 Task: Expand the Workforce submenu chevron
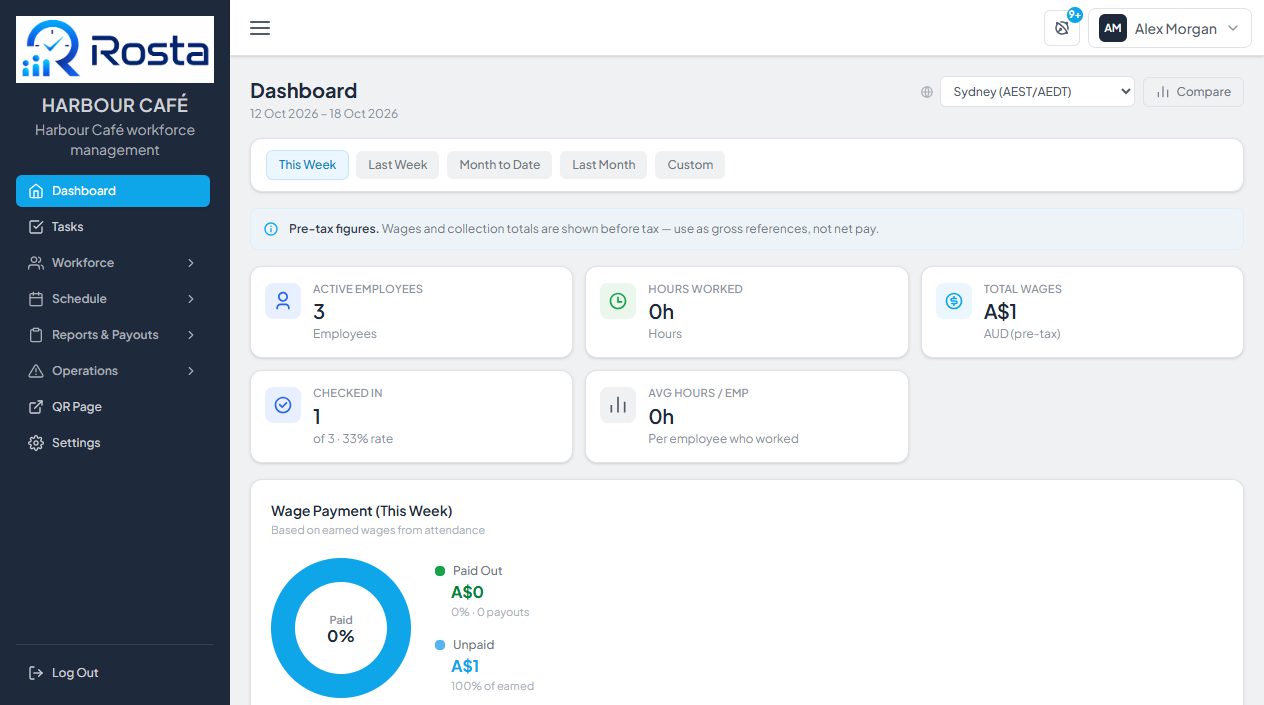[x=191, y=263]
